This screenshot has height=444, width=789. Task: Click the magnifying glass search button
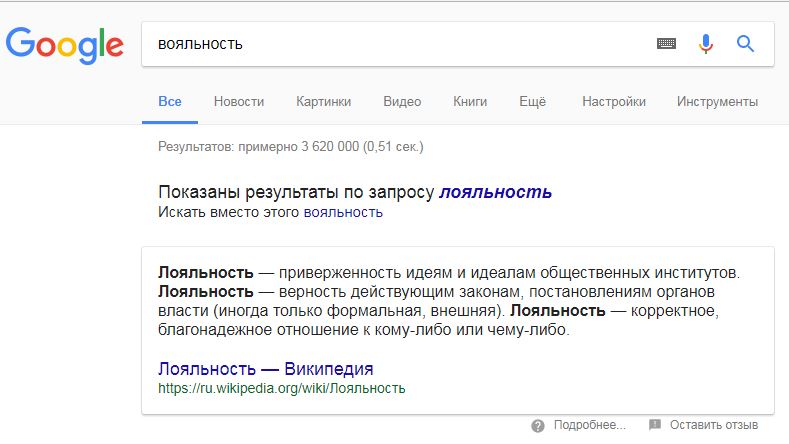745,44
